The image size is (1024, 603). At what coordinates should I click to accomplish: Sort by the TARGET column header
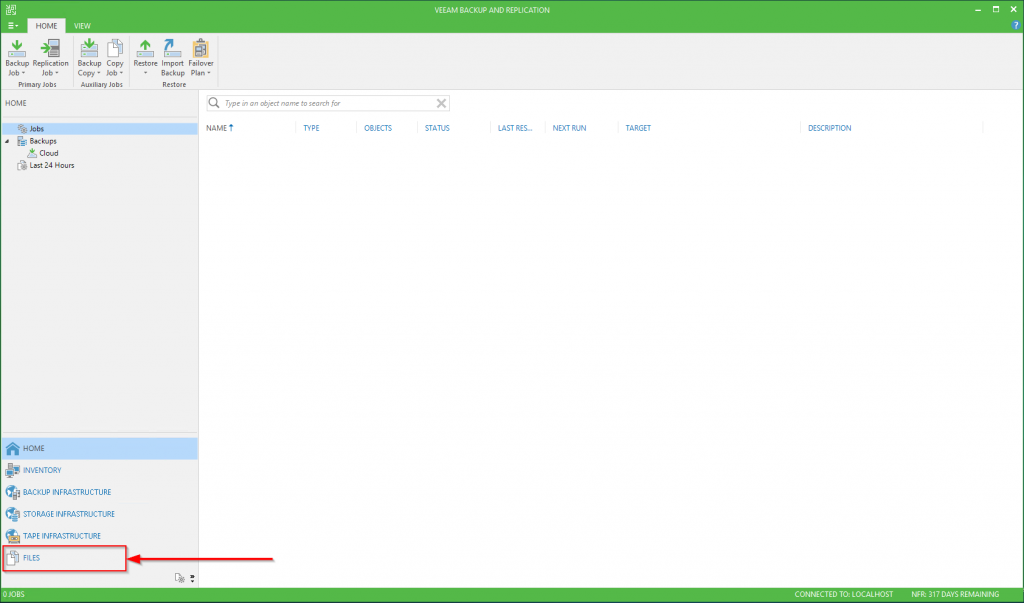coord(638,128)
